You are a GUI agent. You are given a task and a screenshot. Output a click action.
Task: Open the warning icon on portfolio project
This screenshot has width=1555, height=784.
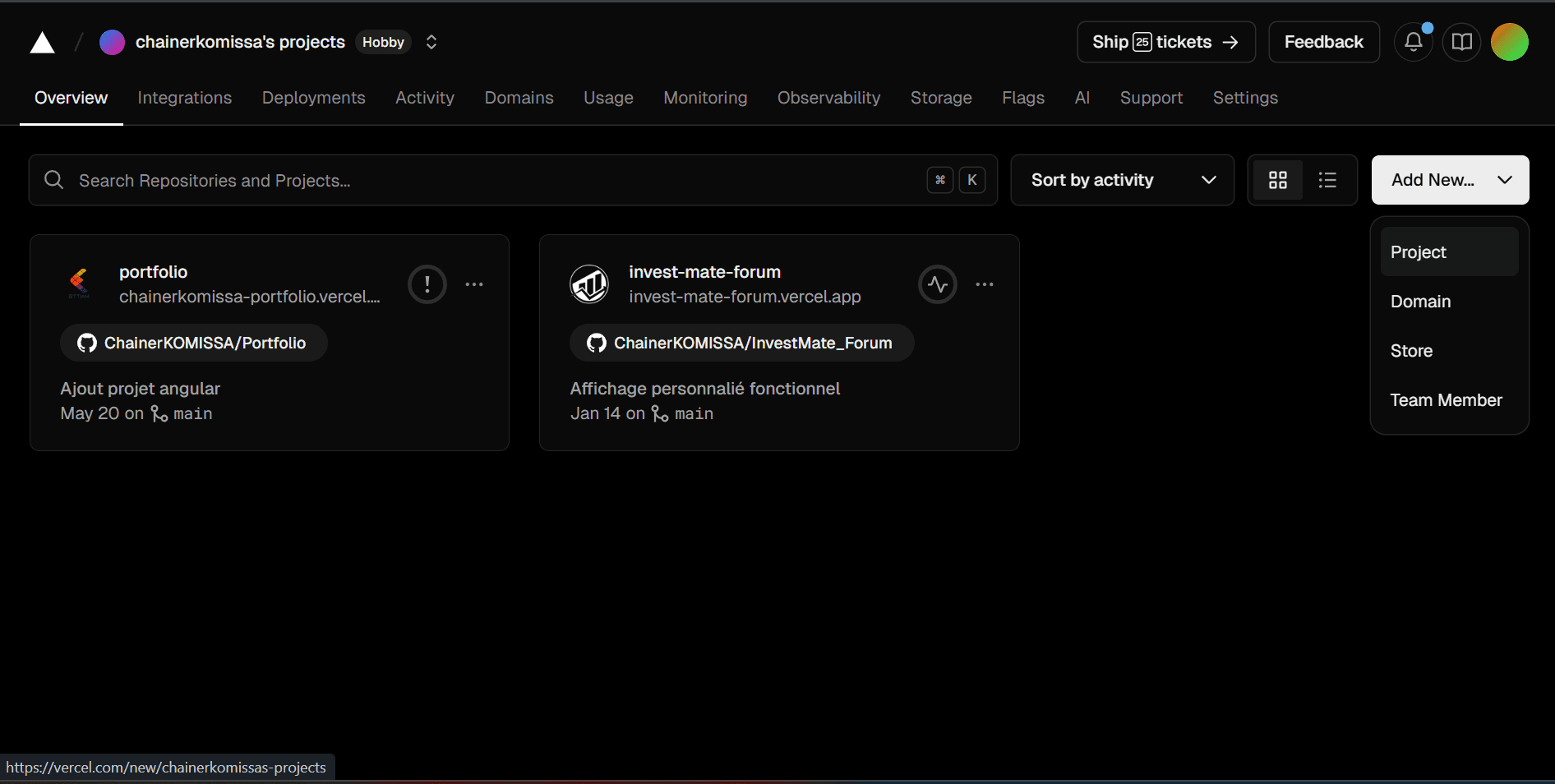[x=427, y=284]
